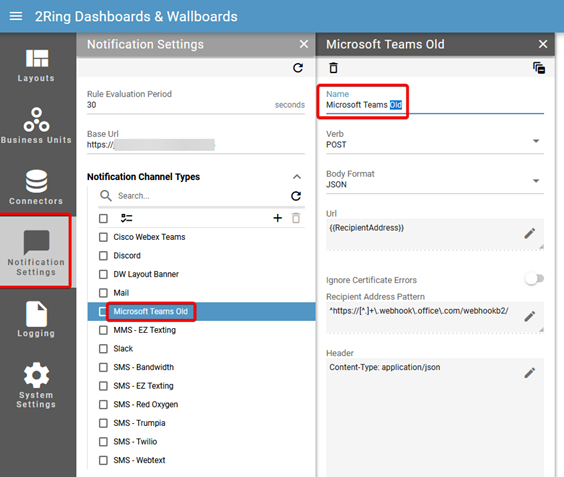Click the Rule Evaluation Period field
The width and height of the screenshot is (564, 477).
point(196,105)
